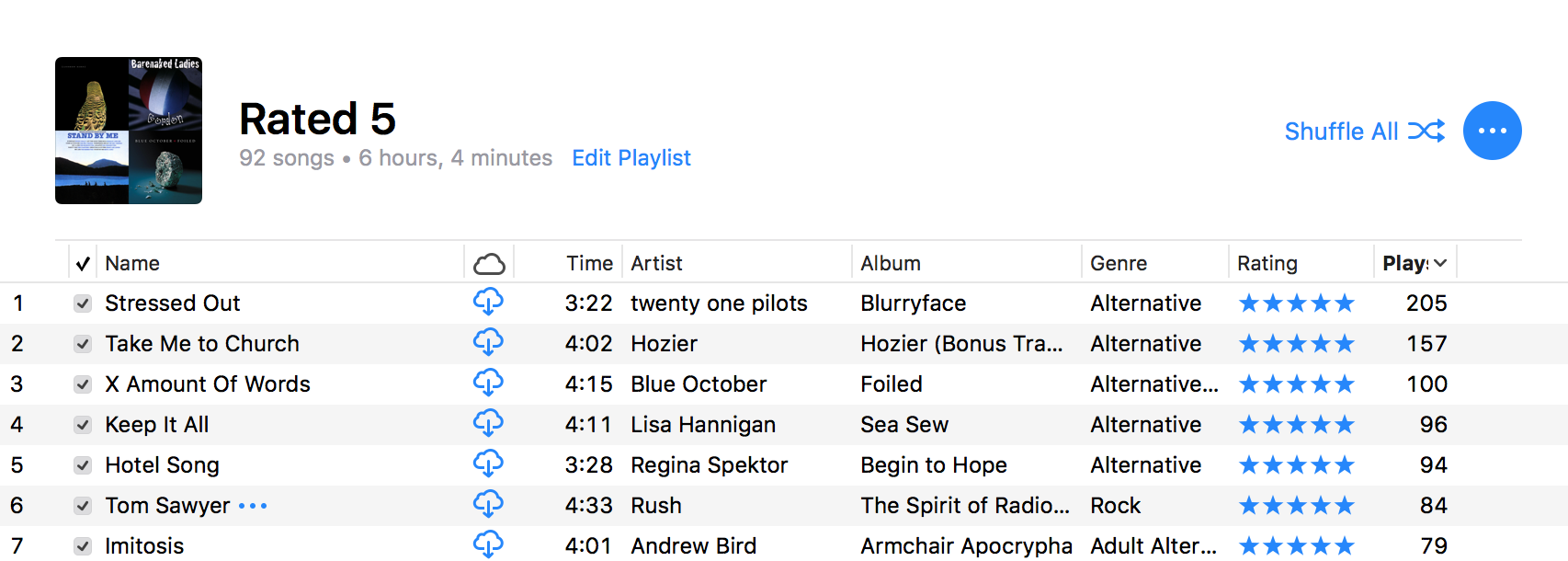The height and width of the screenshot is (561, 1568).
Task: Set star rating for Stressed Out
Action: 1297,303
